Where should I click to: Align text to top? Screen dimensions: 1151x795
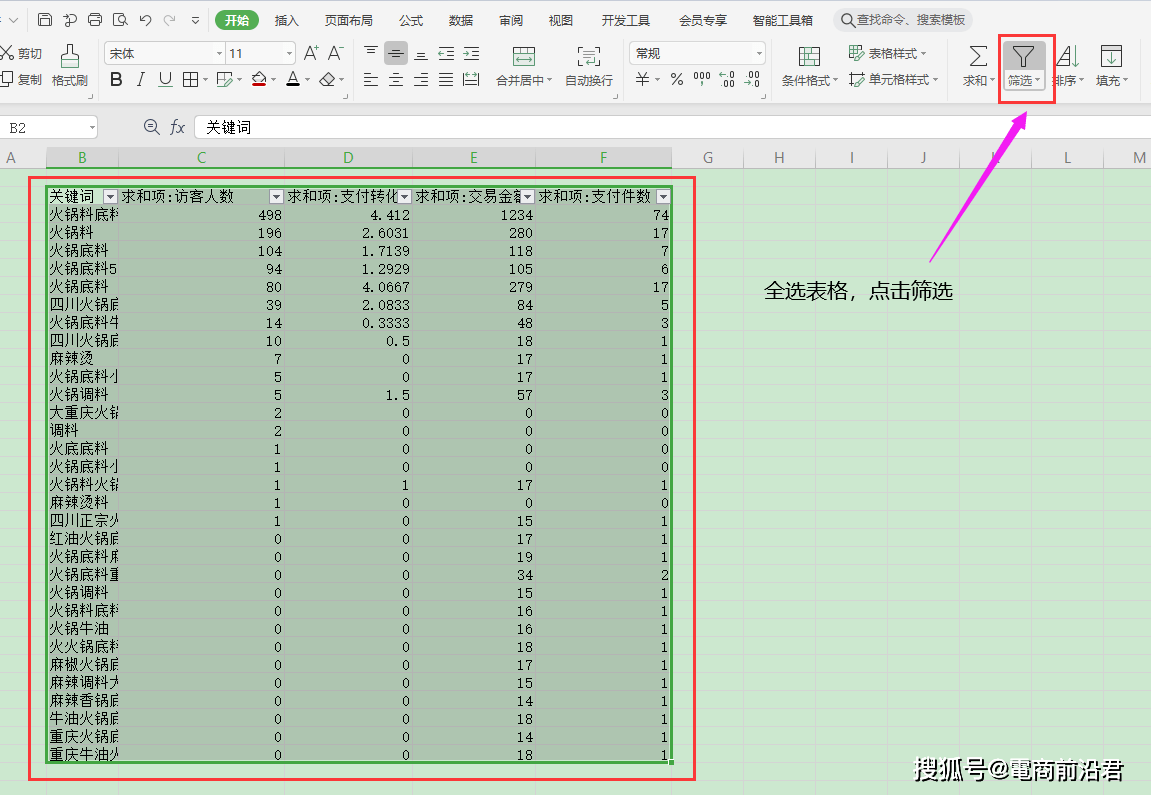coord(371,53)
